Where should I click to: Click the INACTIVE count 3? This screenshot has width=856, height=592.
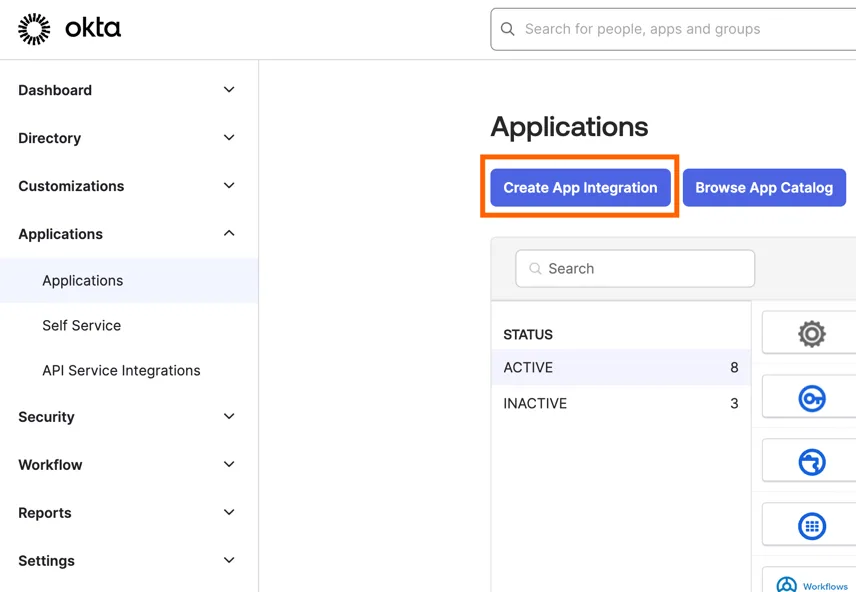734,404
